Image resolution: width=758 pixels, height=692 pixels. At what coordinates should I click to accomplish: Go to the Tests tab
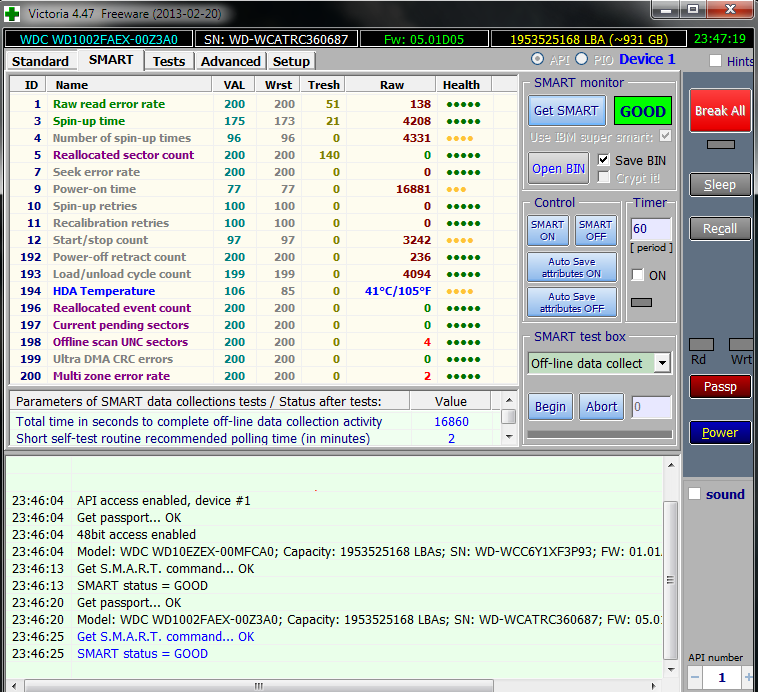[x=169, y=61]
